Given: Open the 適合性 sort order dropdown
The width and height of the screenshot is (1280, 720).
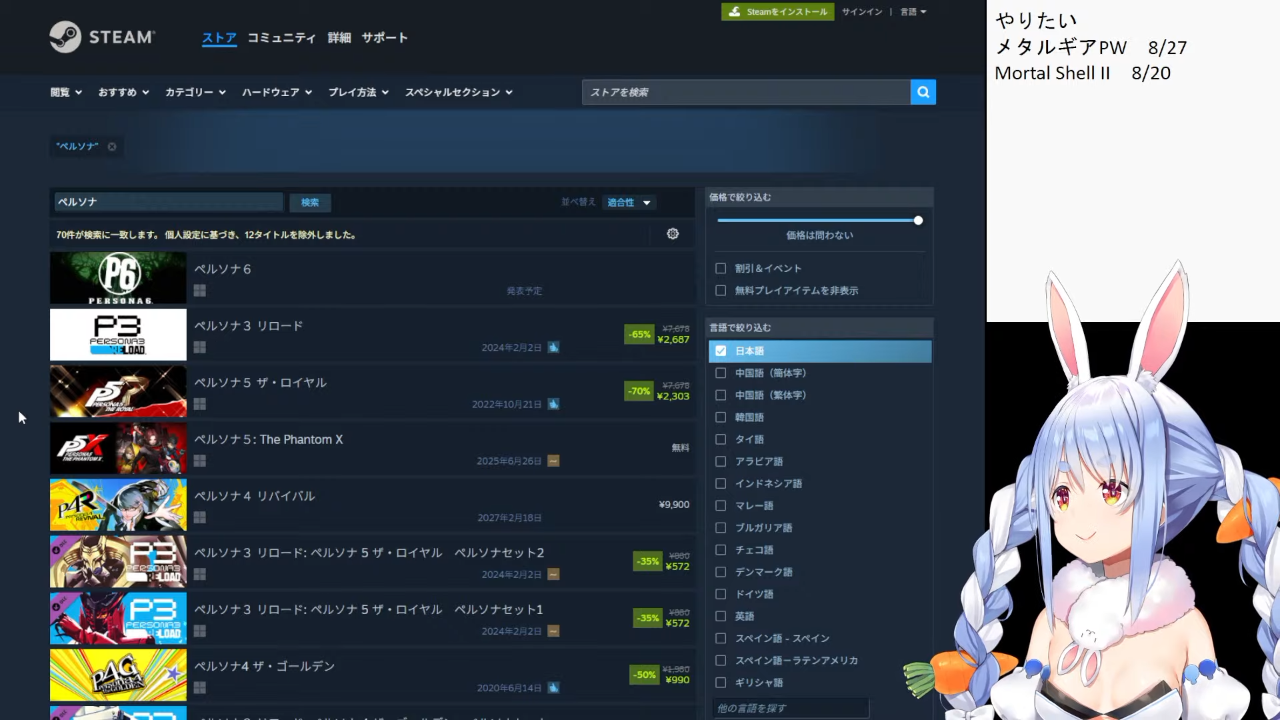Looking at the screenshot, I should pos(629,202).
